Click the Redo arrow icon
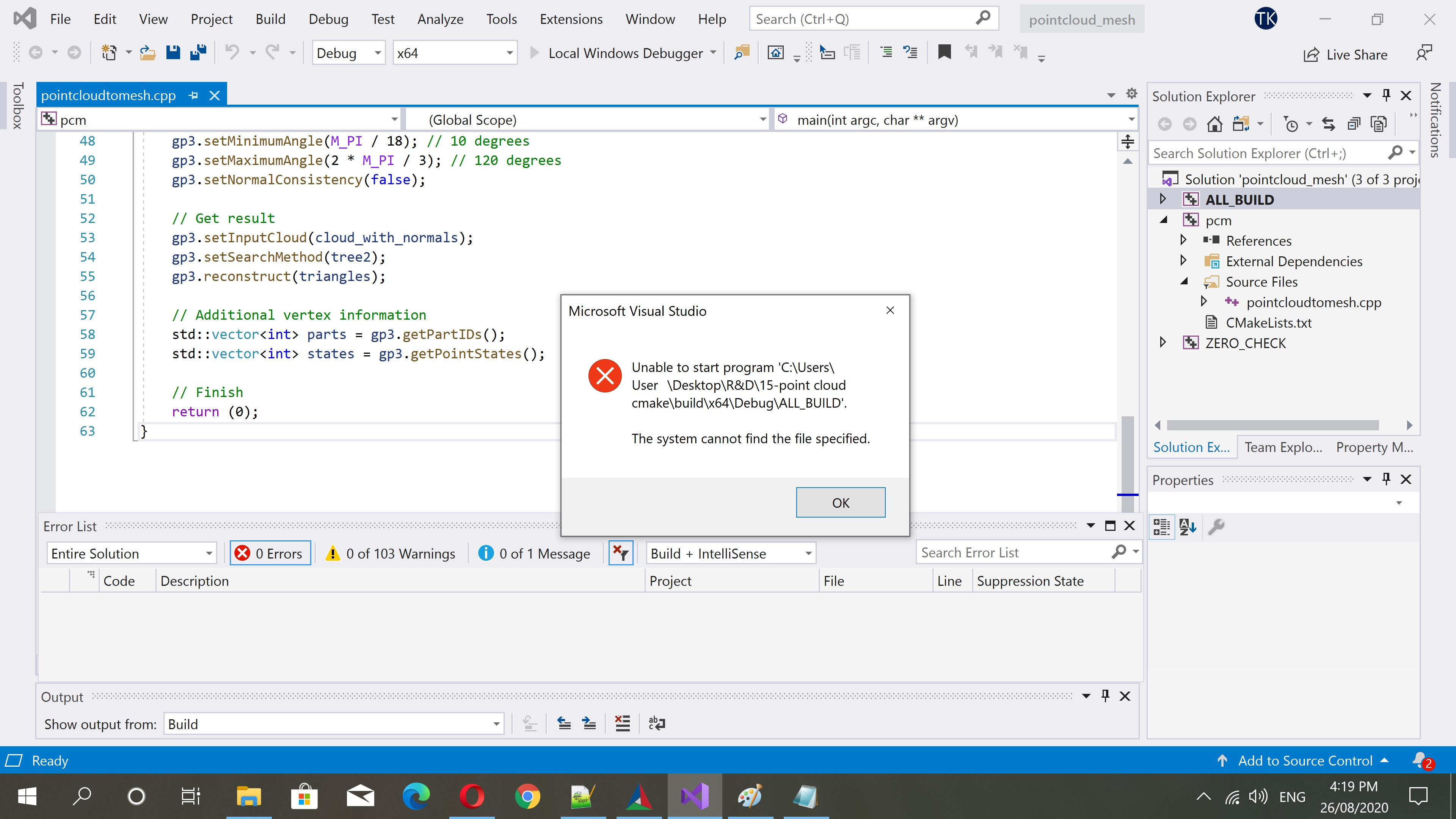Screen dimensions: 1456x819 point(273,53)
